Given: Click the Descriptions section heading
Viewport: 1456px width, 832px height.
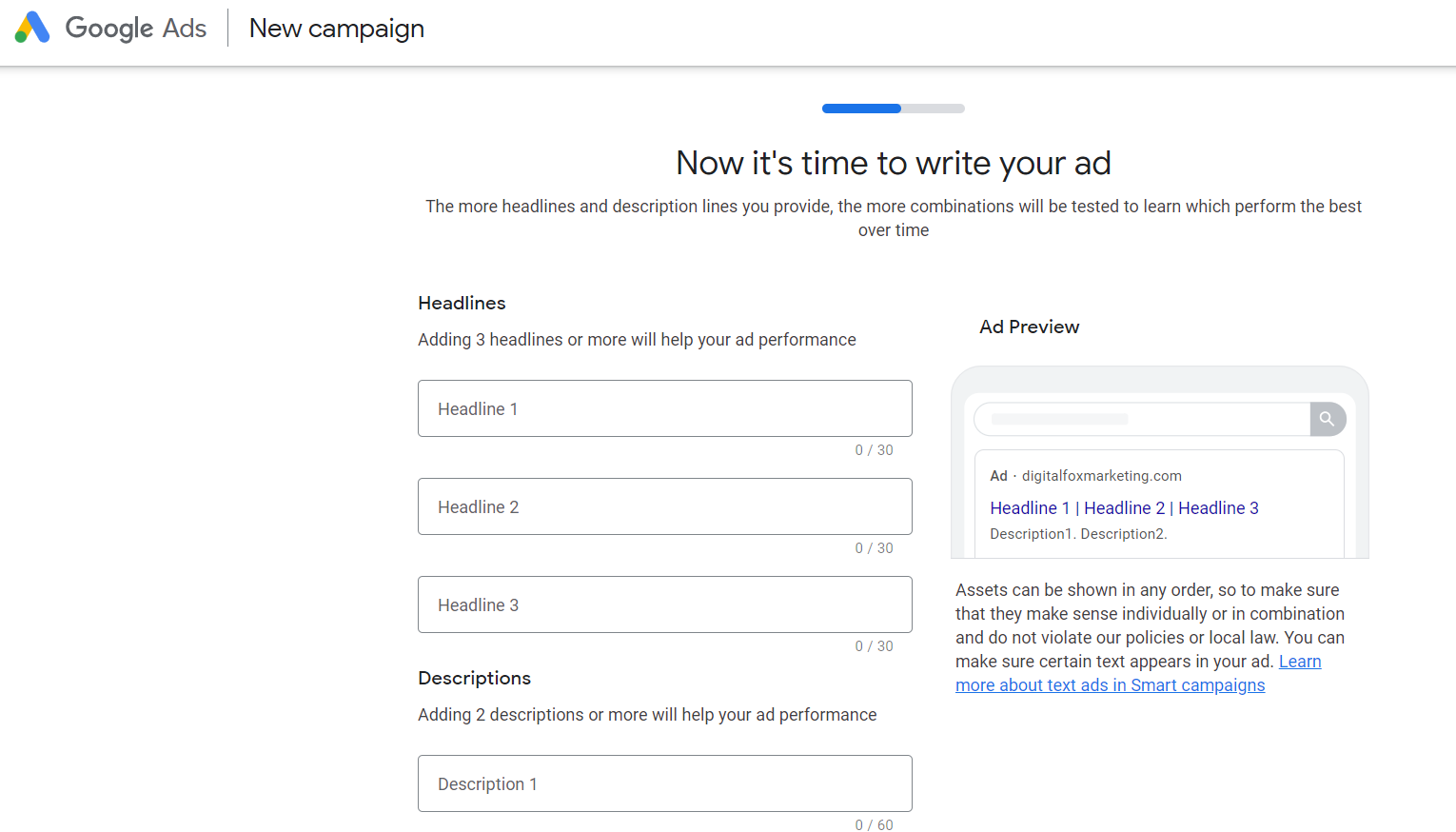Looking at the screenshot, I should [x=474, y=678].
